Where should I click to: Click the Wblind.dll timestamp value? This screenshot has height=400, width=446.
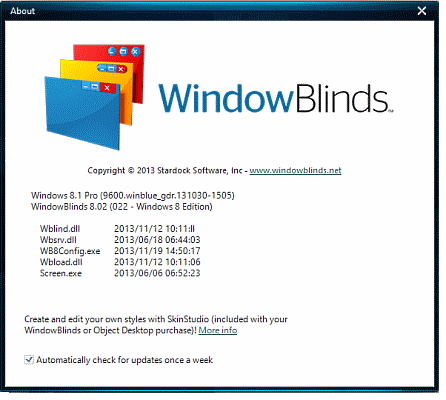click(154, 229)
